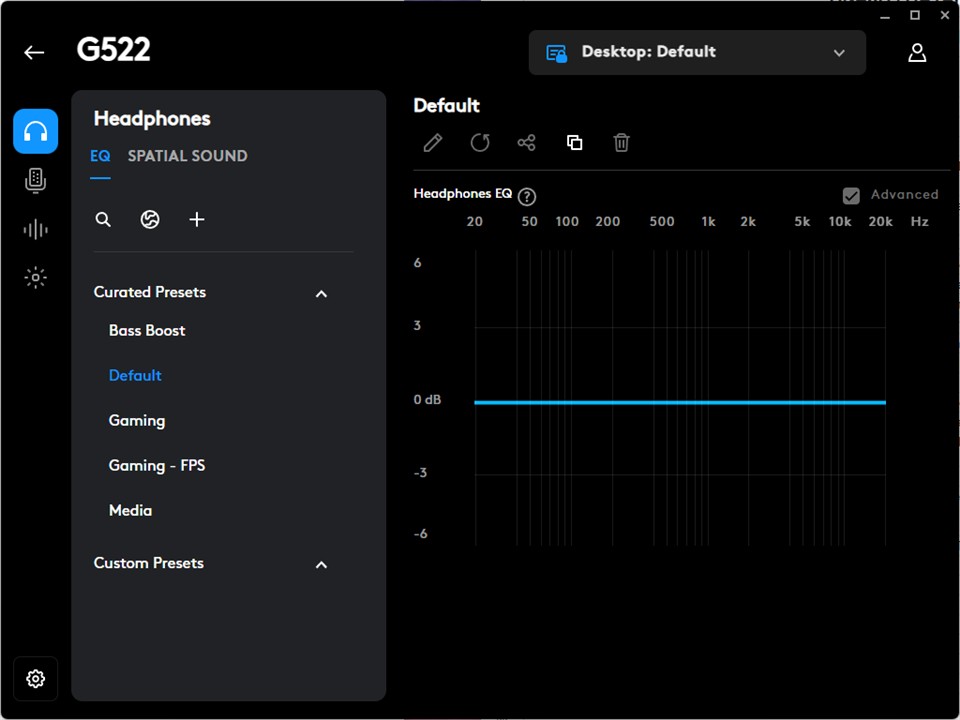Browse community presets via globe icon

point(150,219)
